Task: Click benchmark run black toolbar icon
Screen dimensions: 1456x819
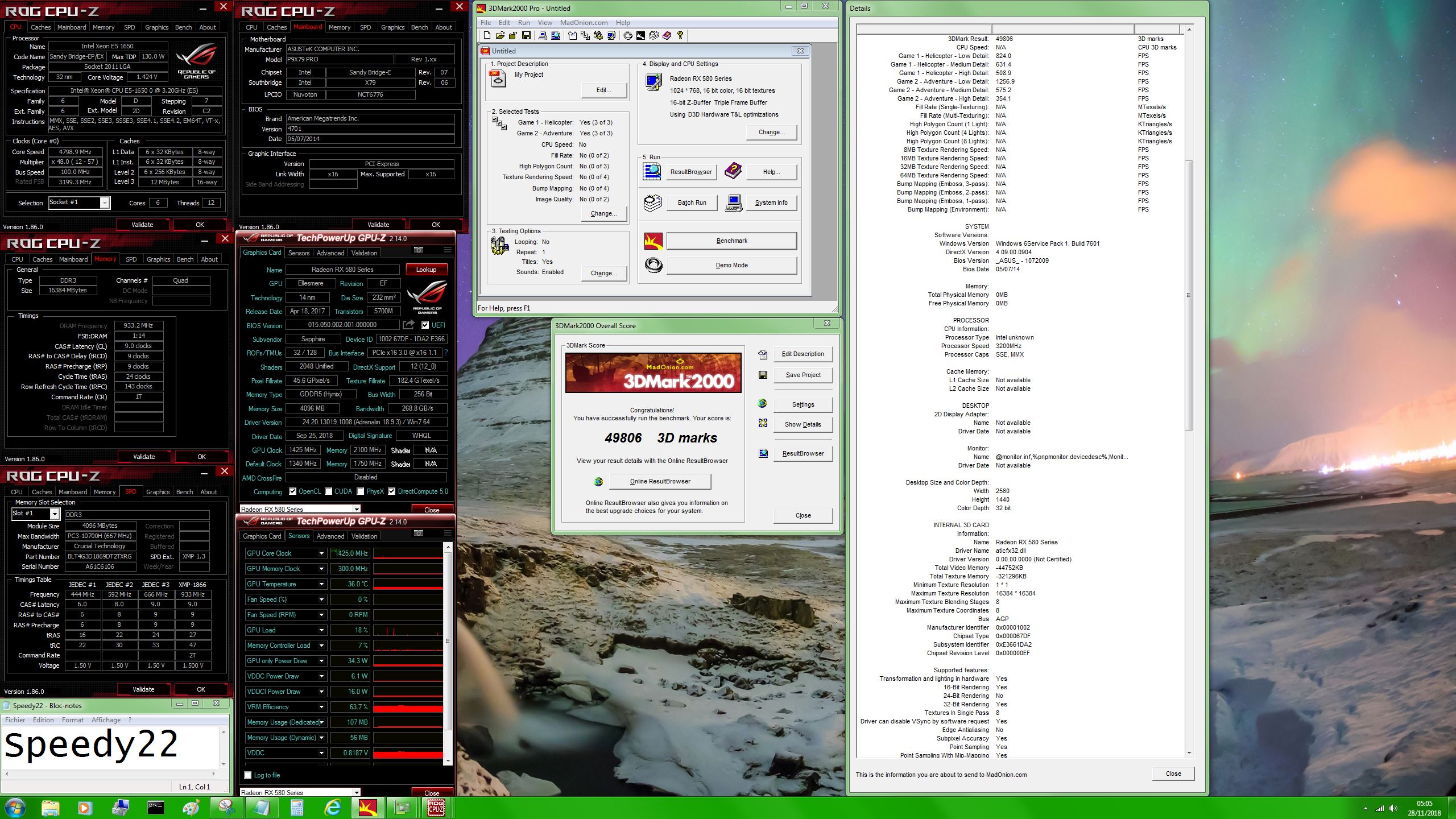Action: pos(640,35)
